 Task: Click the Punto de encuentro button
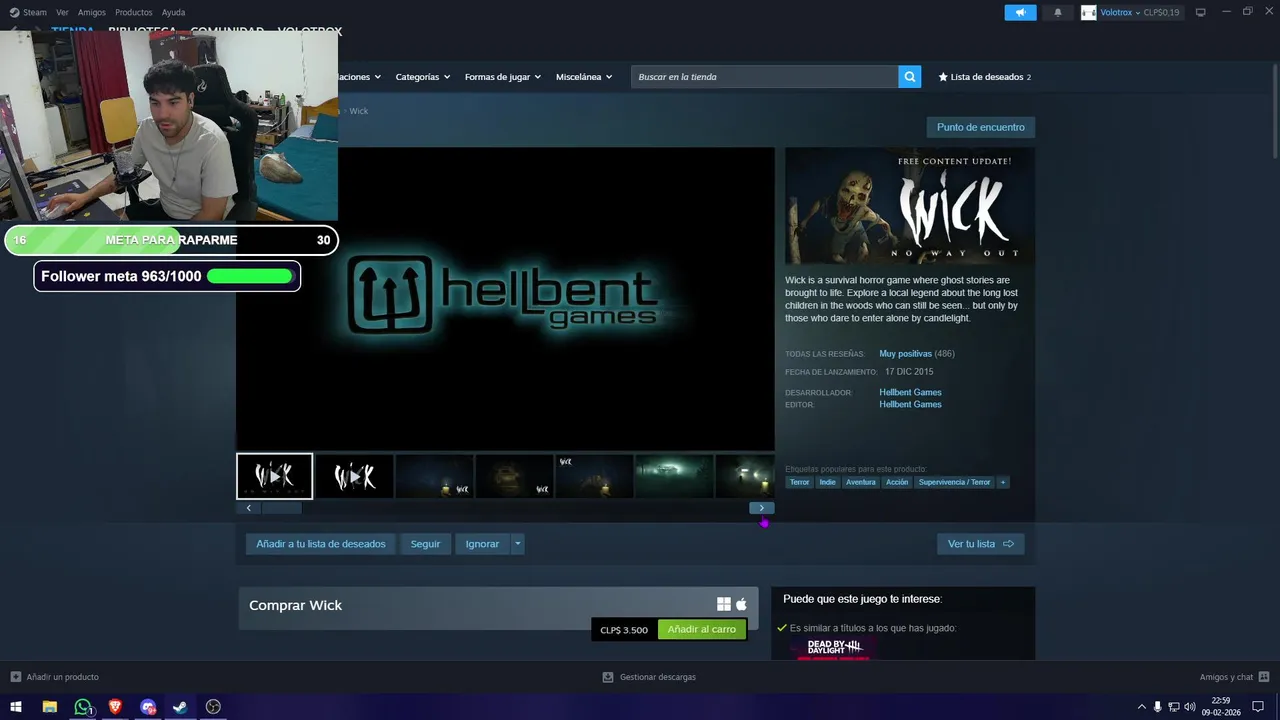tap(980, 127)
